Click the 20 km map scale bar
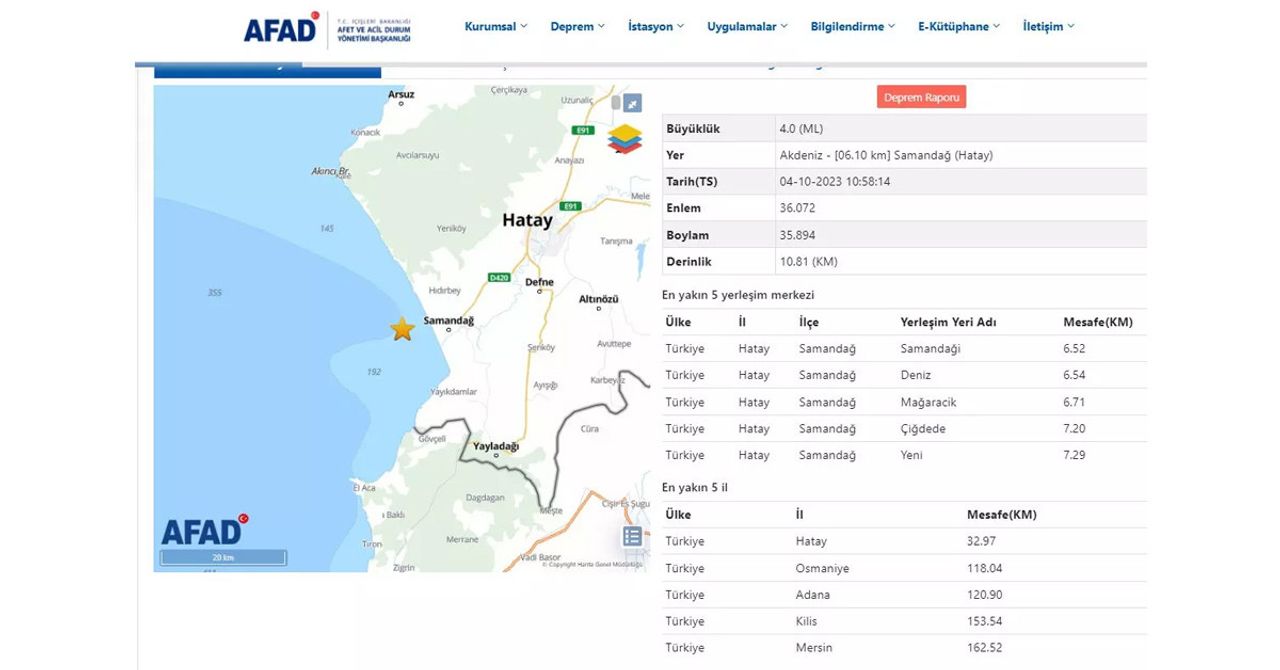This screenshot has height=670, width=1280. (x=223, y=558)
